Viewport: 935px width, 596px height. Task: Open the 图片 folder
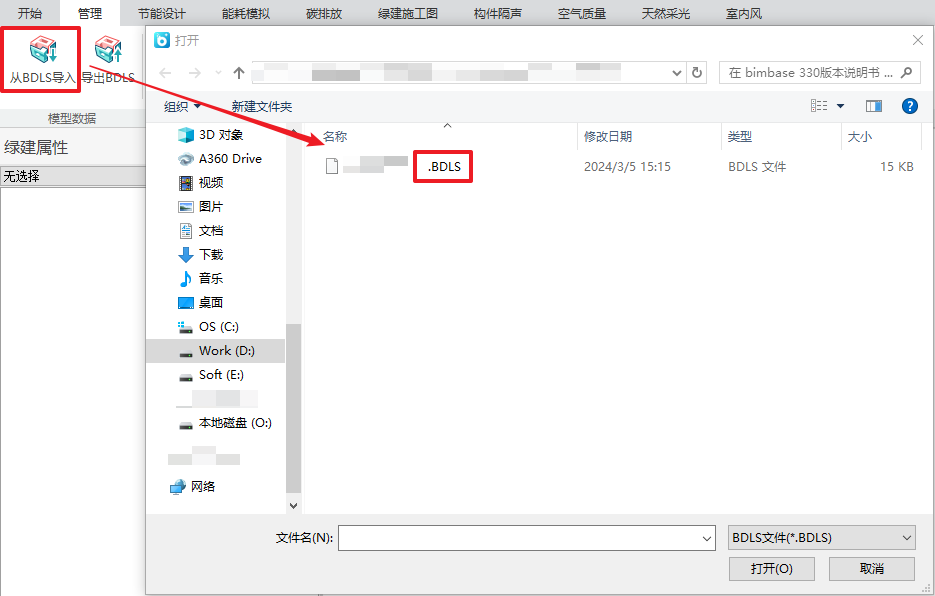pyautogui.click(x=211, y=206)
